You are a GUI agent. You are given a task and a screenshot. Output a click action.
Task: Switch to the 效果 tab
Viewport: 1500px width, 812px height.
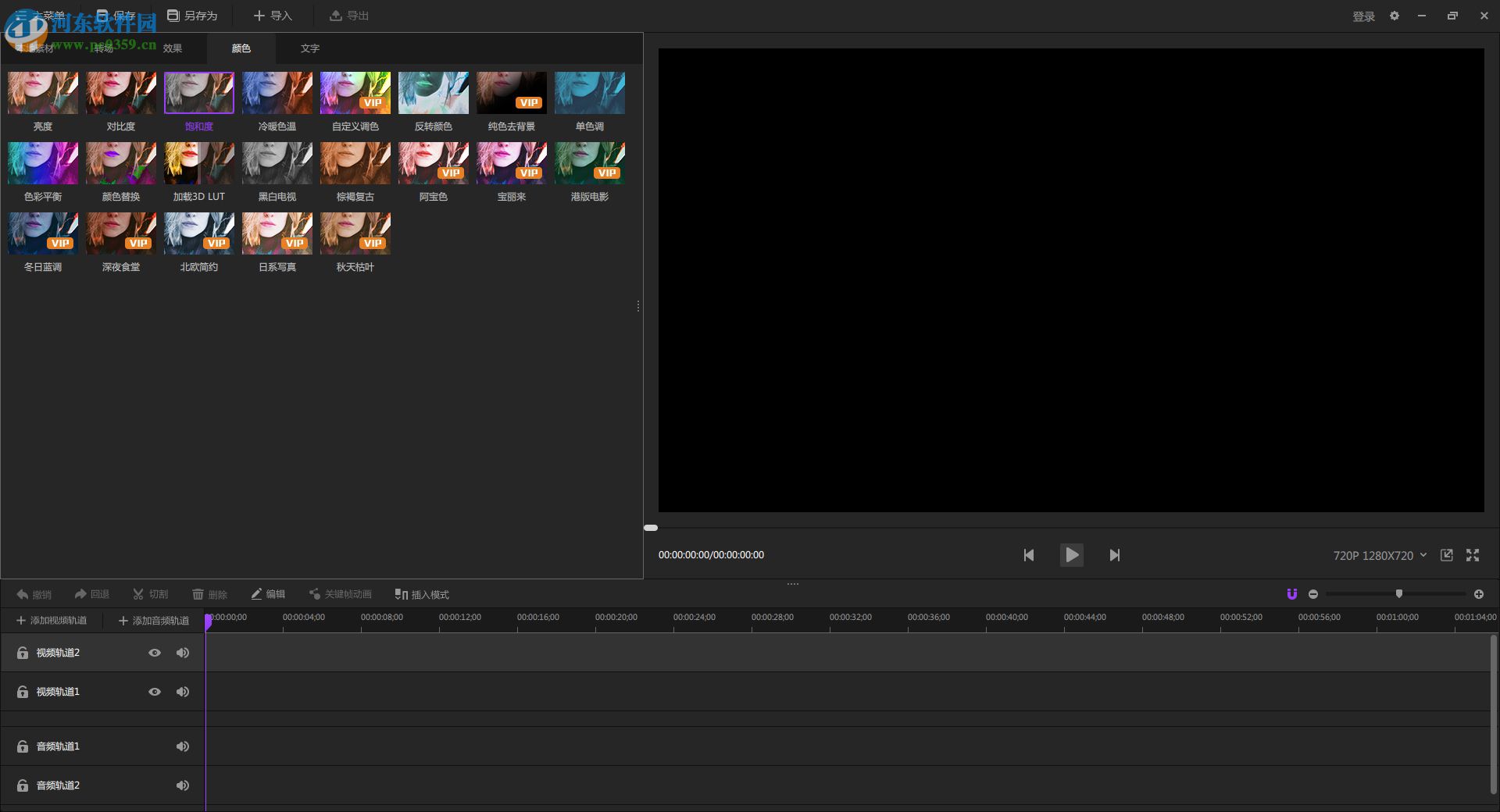pos(173,48)
